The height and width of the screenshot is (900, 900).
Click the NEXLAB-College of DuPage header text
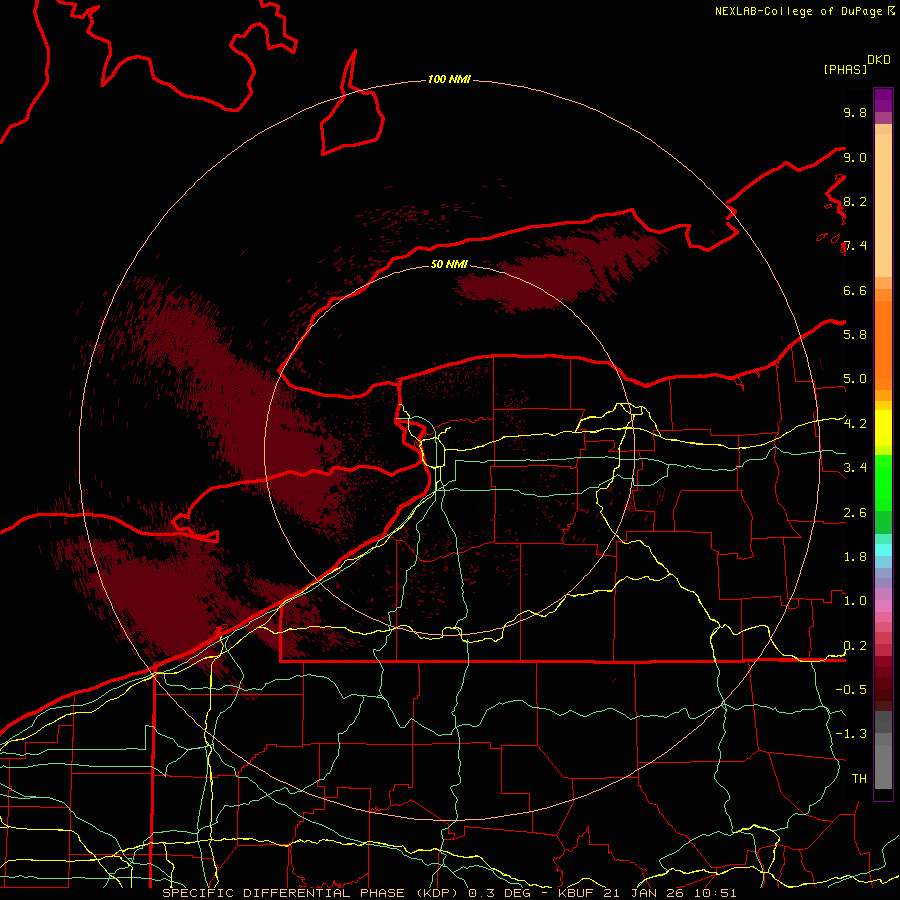pos(800,11)
